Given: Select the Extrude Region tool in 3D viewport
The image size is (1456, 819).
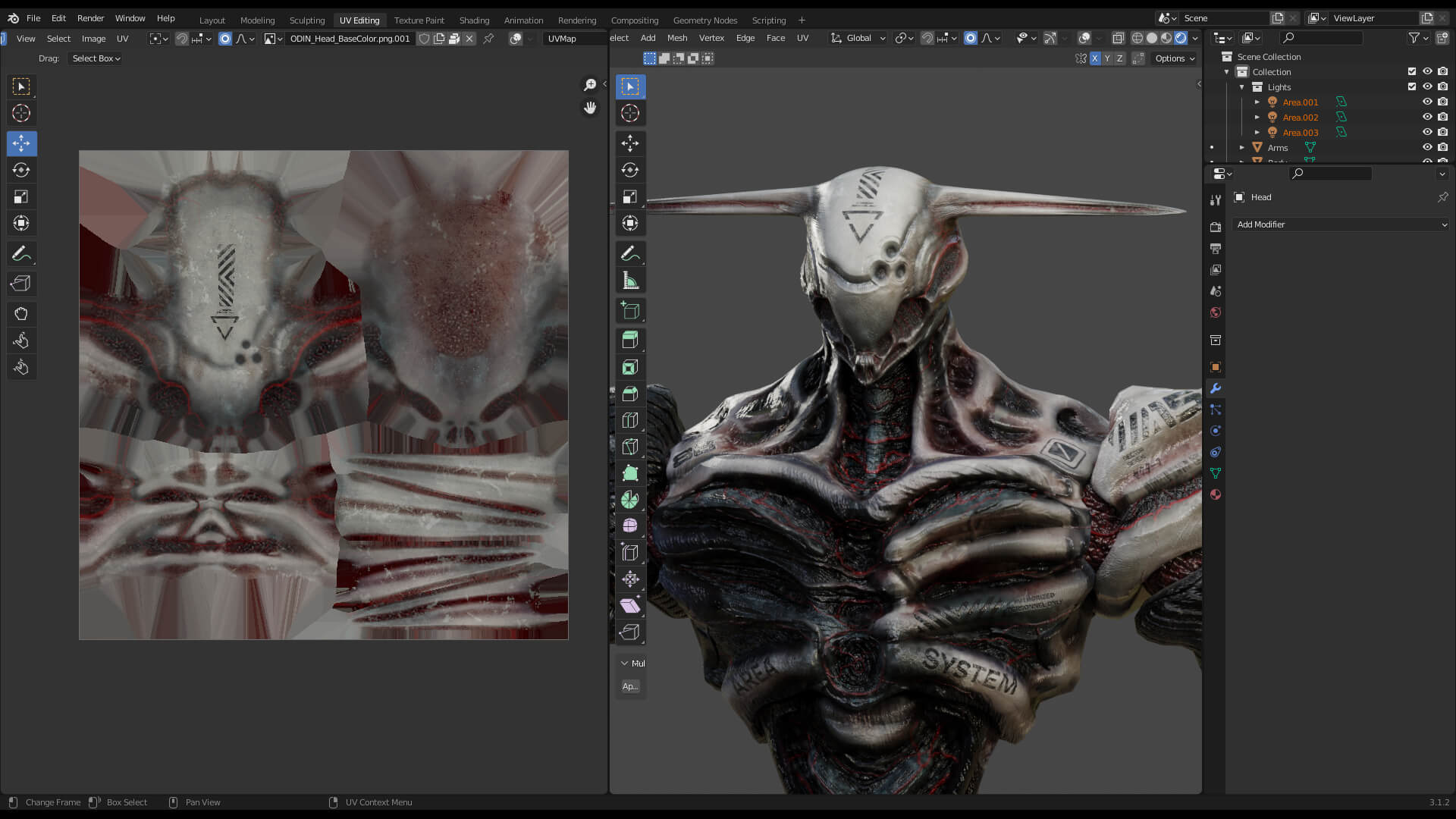Looking at the screenshot, I should (x=630, y=340).
